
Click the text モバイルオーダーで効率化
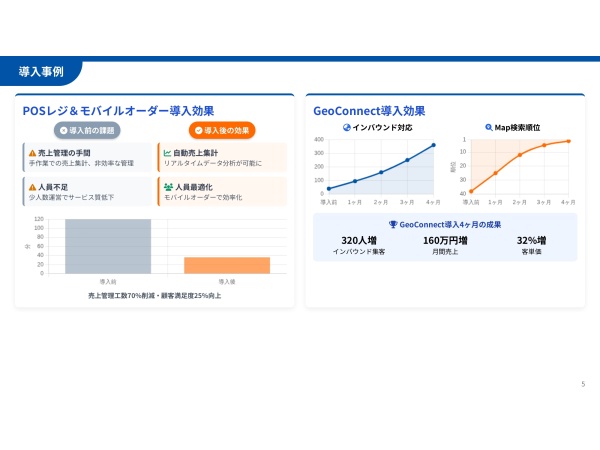[203, 197]
